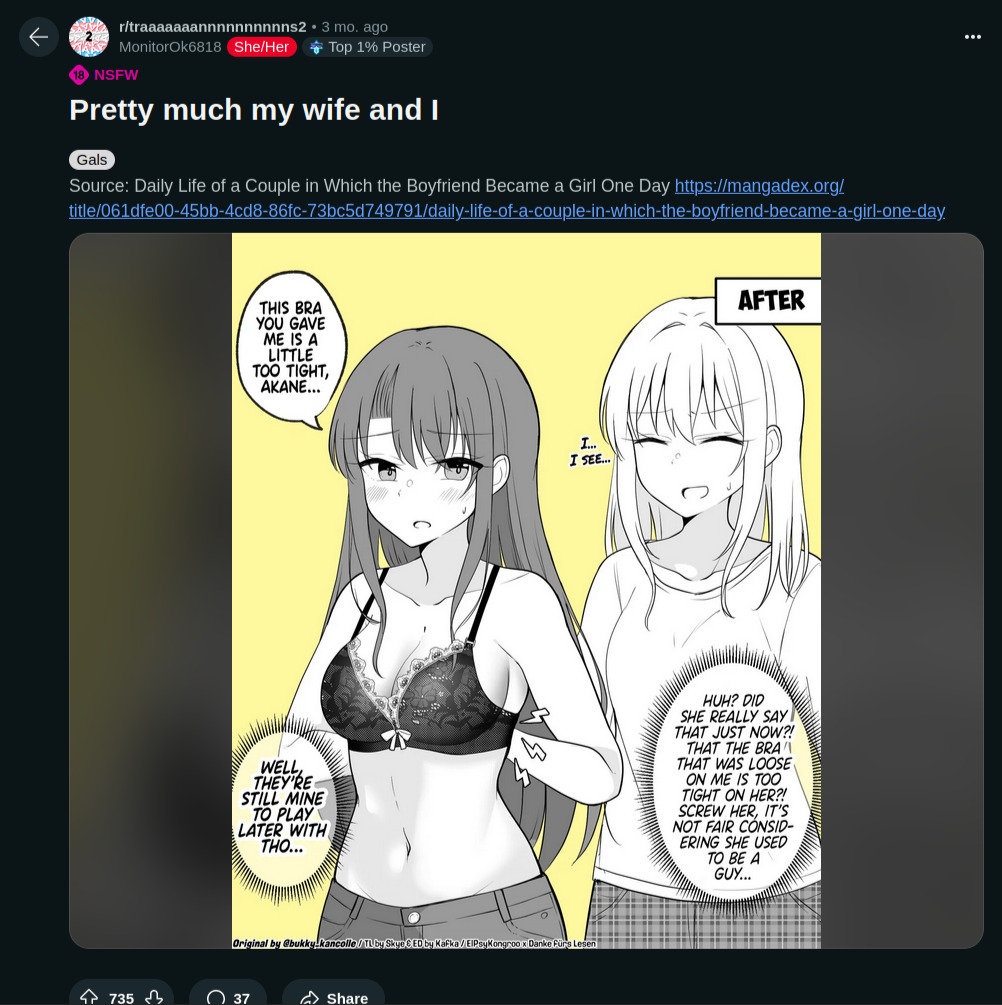Click the Top 1% Poster badge
The image size is (1002, 1005).
coord(367,47)
